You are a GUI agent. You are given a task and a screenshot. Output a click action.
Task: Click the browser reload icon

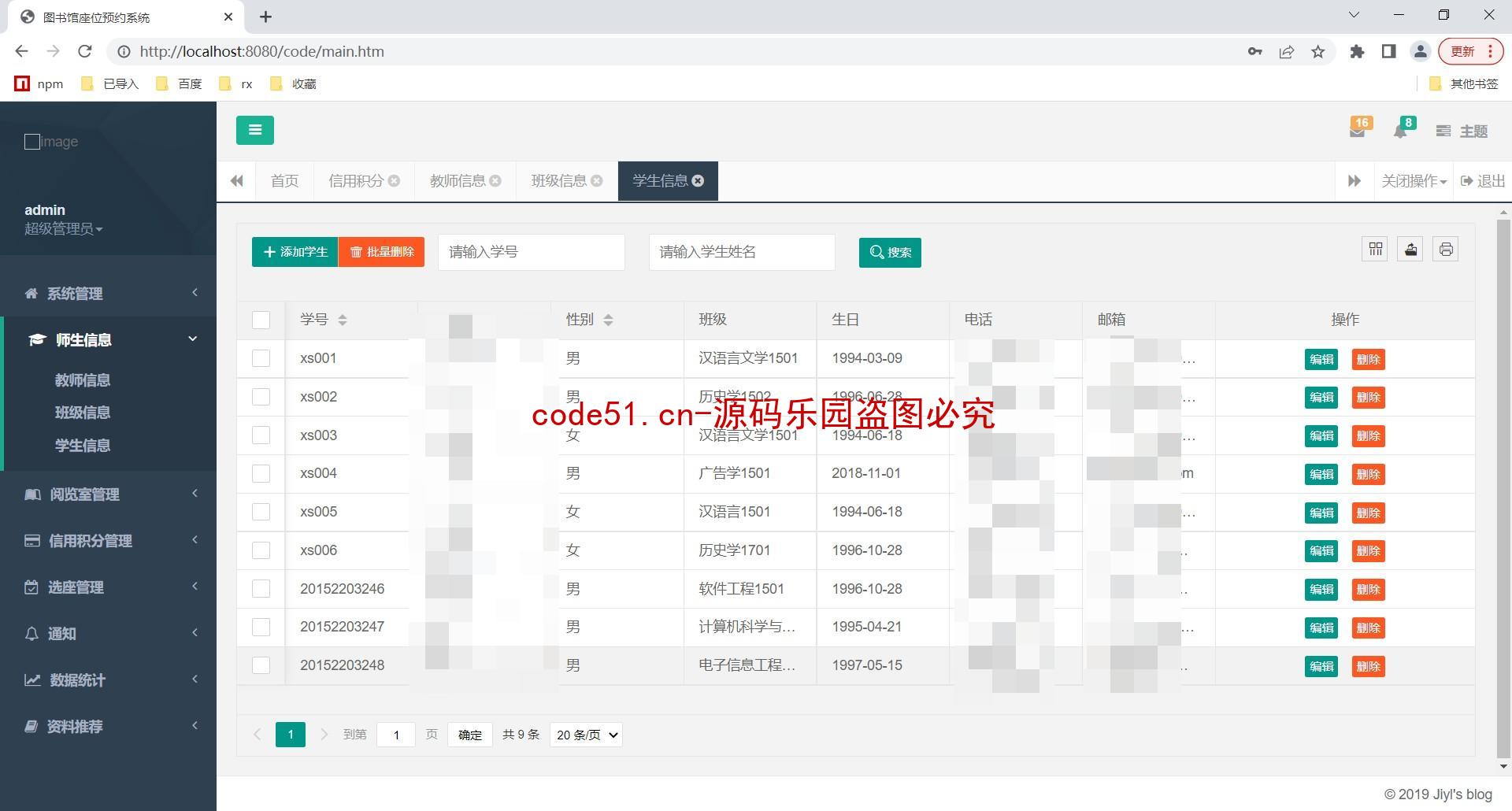pyautogui.click(x=84, y=51)
